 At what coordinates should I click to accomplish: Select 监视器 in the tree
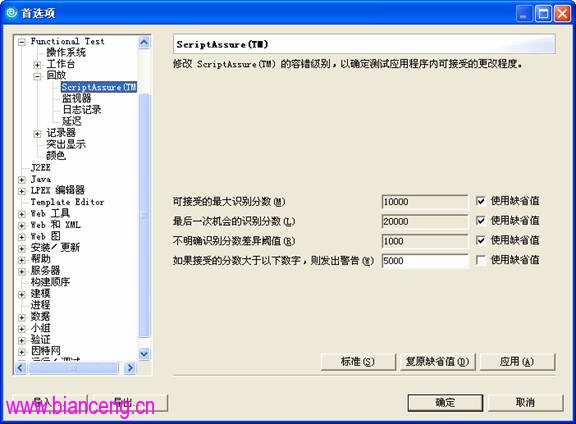(x=76, y=98)
